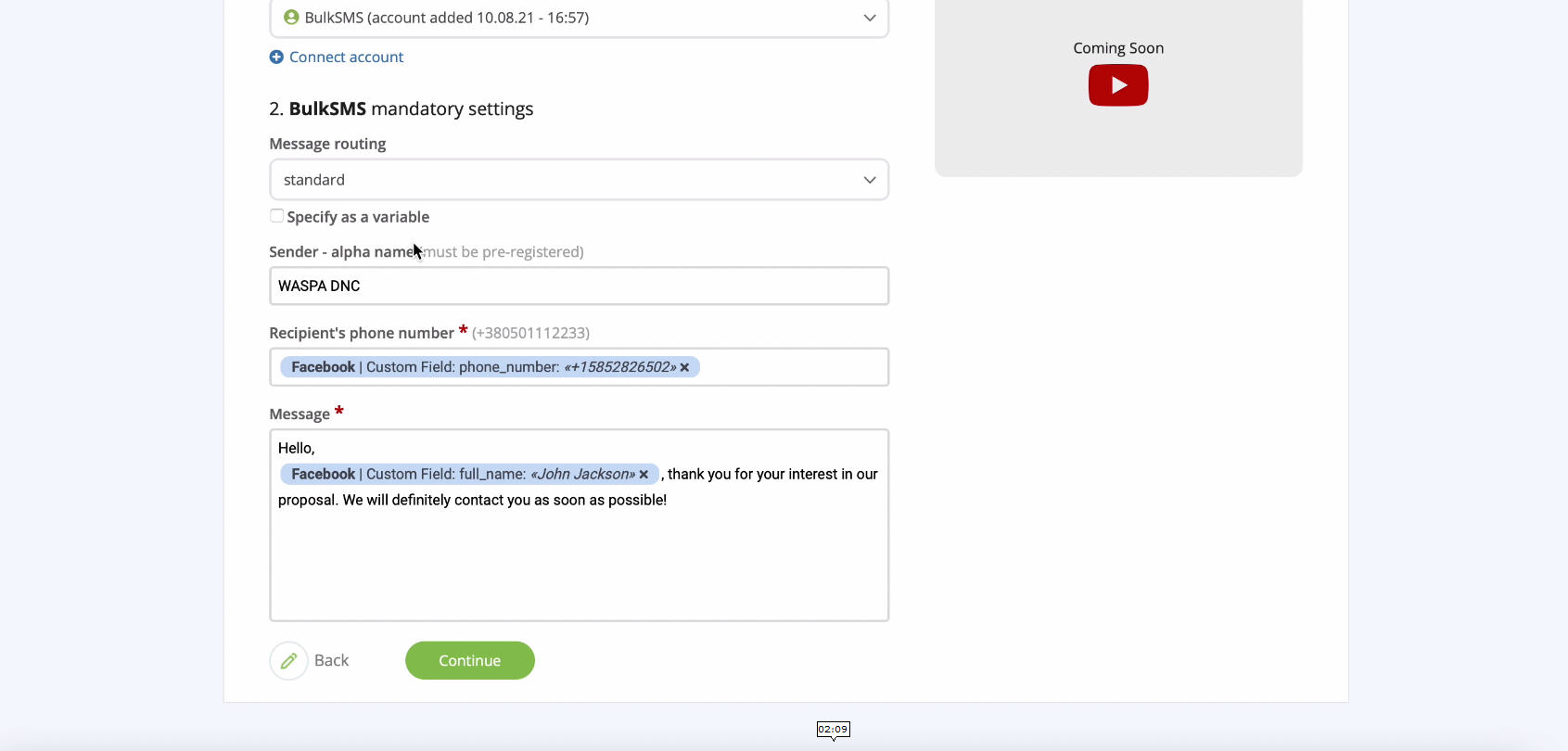Remove the phone_number custom field tag
The height and width of the screenshot is (751, 1568).
(x=684, y=368)
